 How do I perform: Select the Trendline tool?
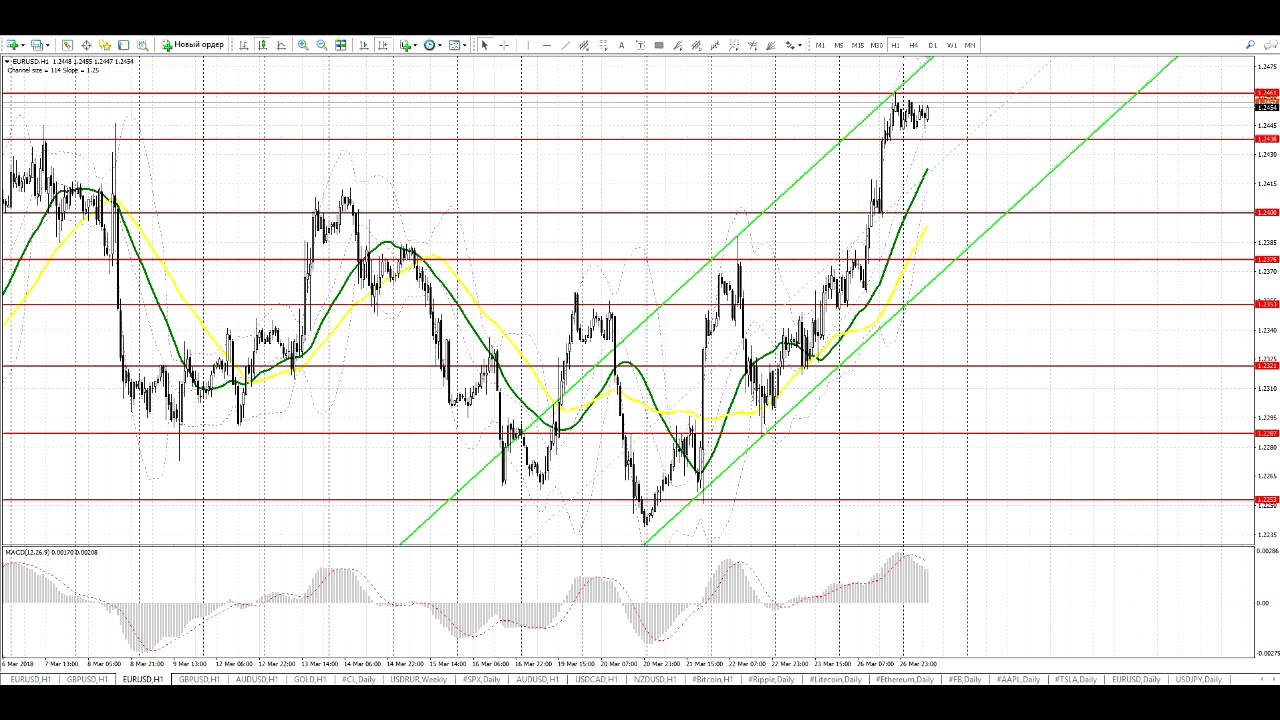pyautogui.click(x=565, y=45)
